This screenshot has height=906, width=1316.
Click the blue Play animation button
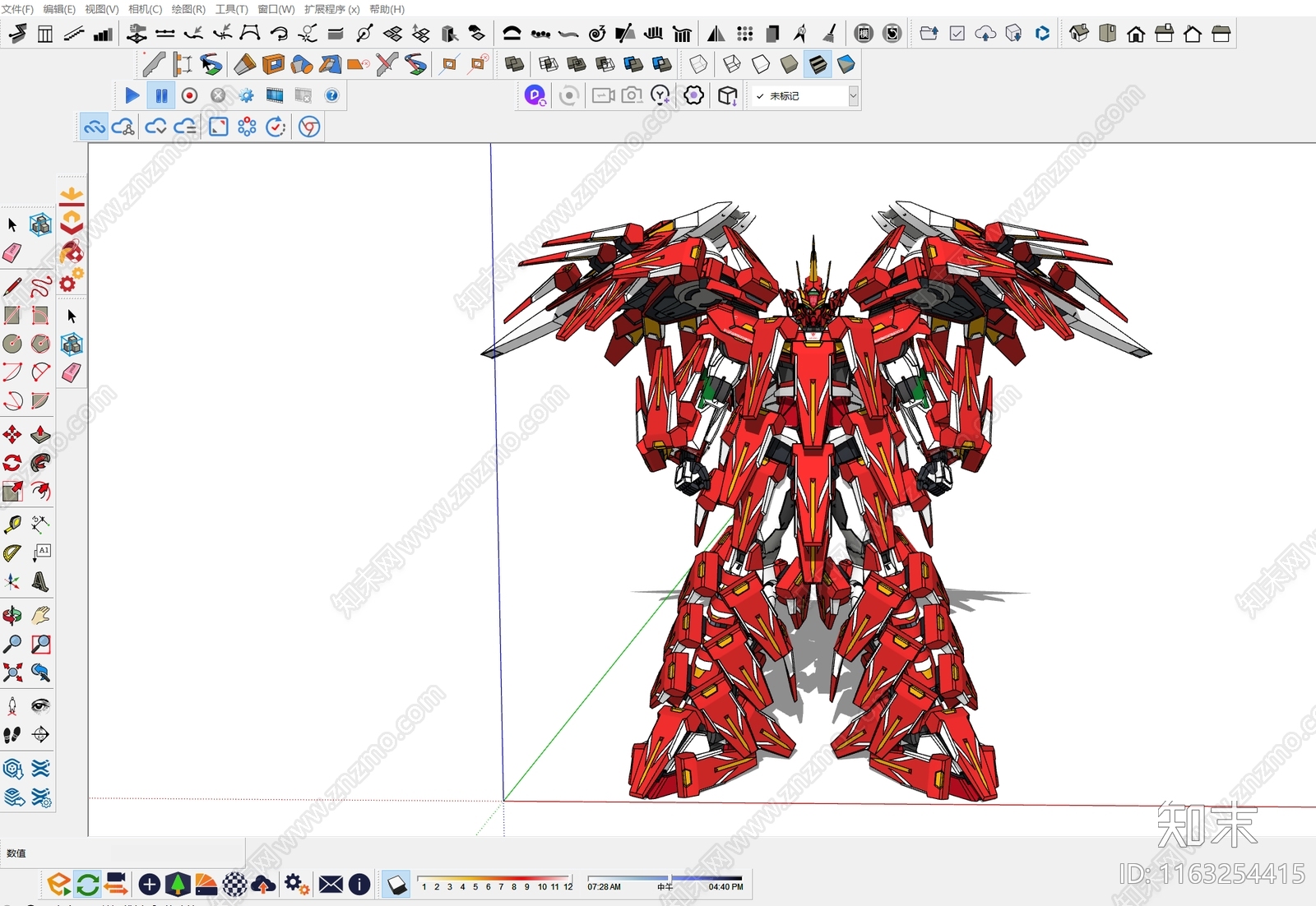(x=132, y=95)
